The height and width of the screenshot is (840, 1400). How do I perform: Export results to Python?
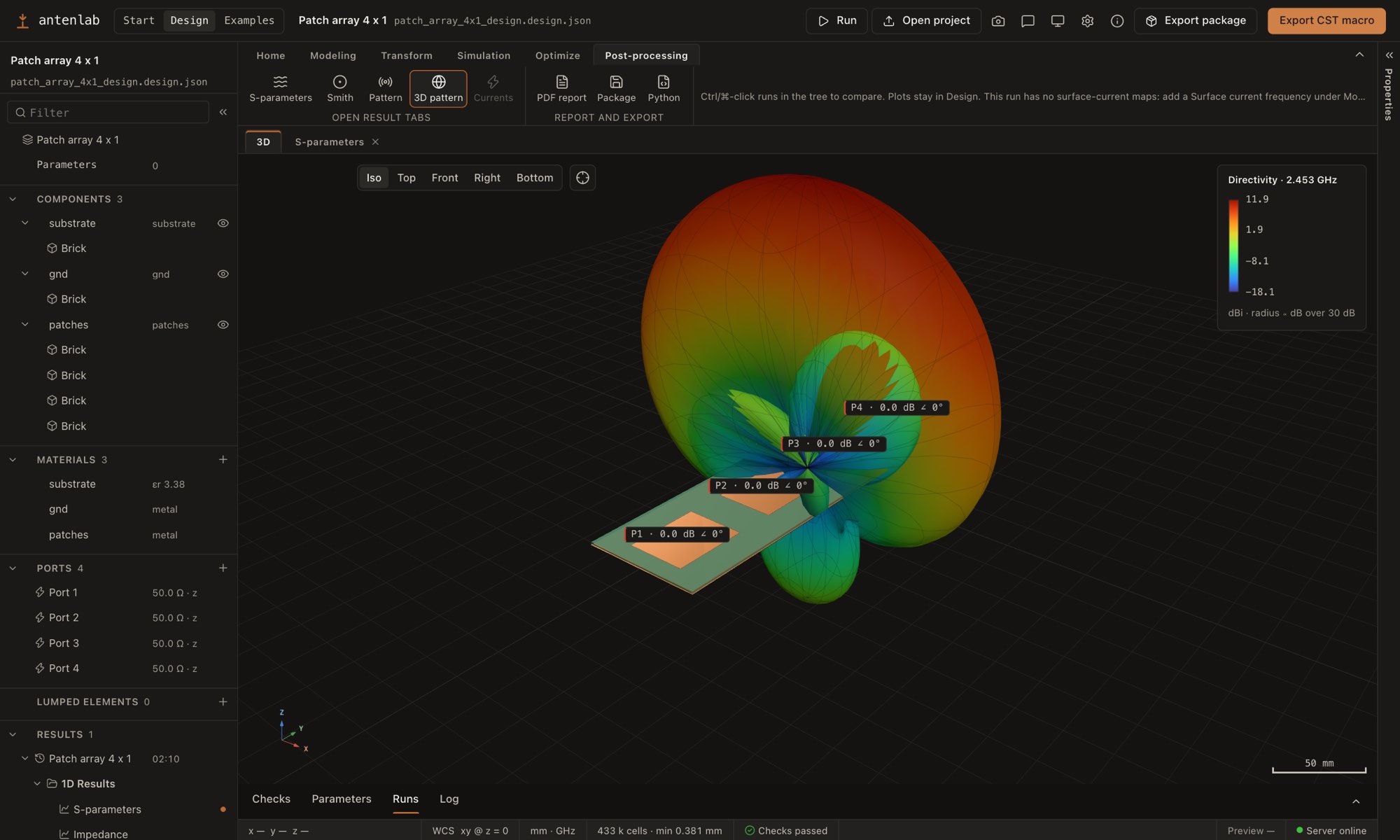[x=664, y=89]
